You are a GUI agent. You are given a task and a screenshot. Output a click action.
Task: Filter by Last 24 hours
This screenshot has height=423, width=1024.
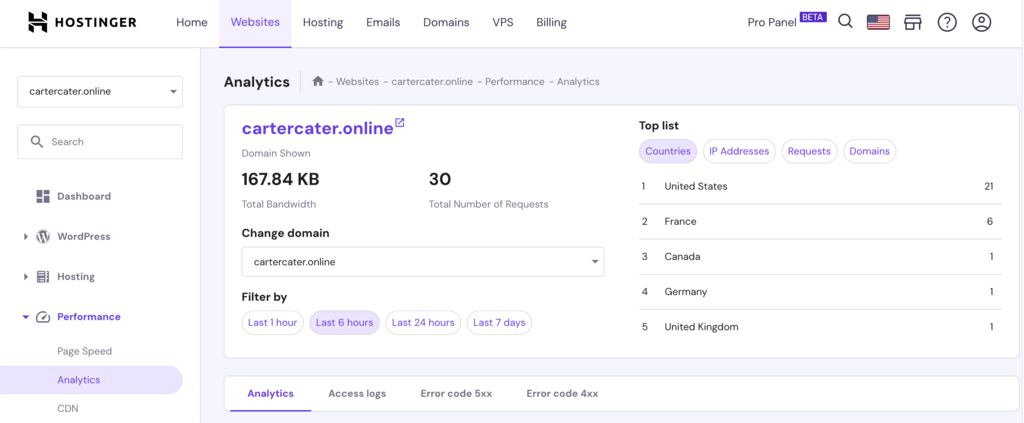tap(423, 322)
